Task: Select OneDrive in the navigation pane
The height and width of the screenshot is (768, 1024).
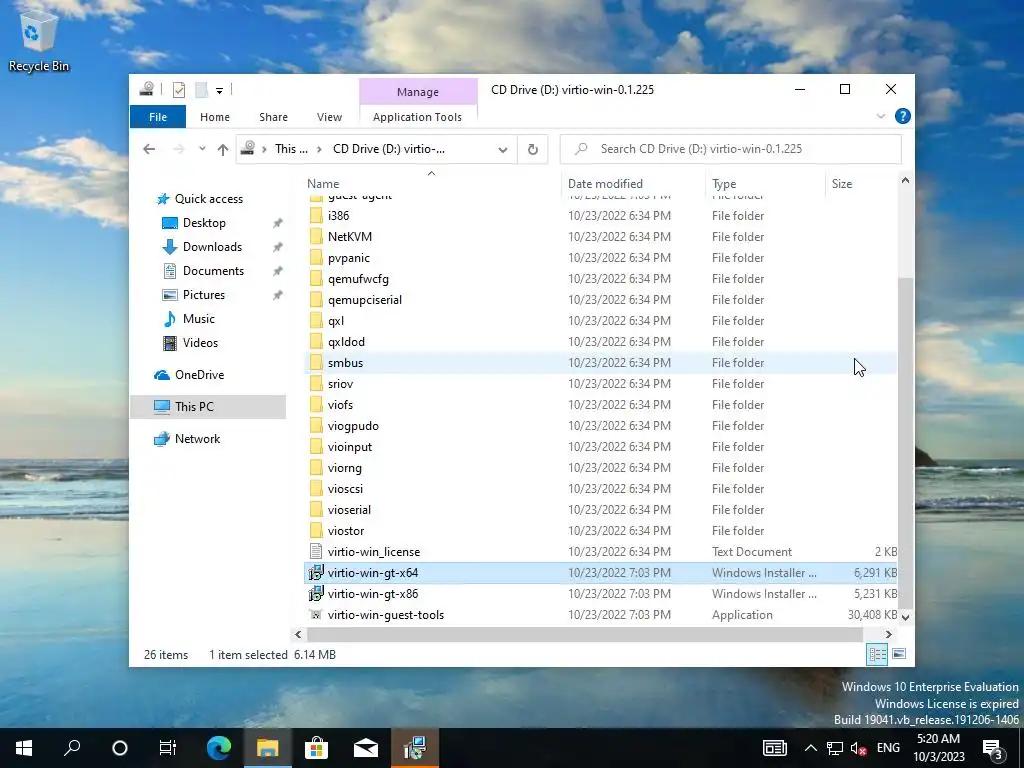Action: pos(199,375)
